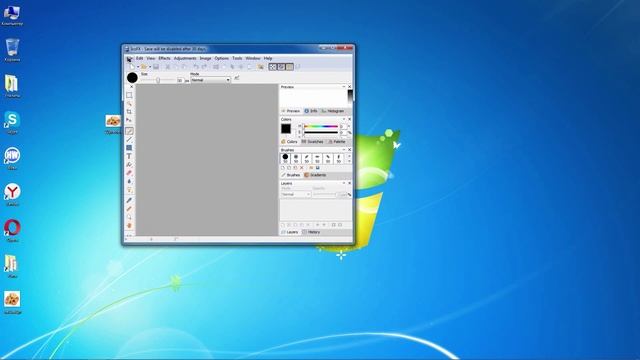640x360 pixels.
Task: Click the brush size value field
Action: pos(180,80)
